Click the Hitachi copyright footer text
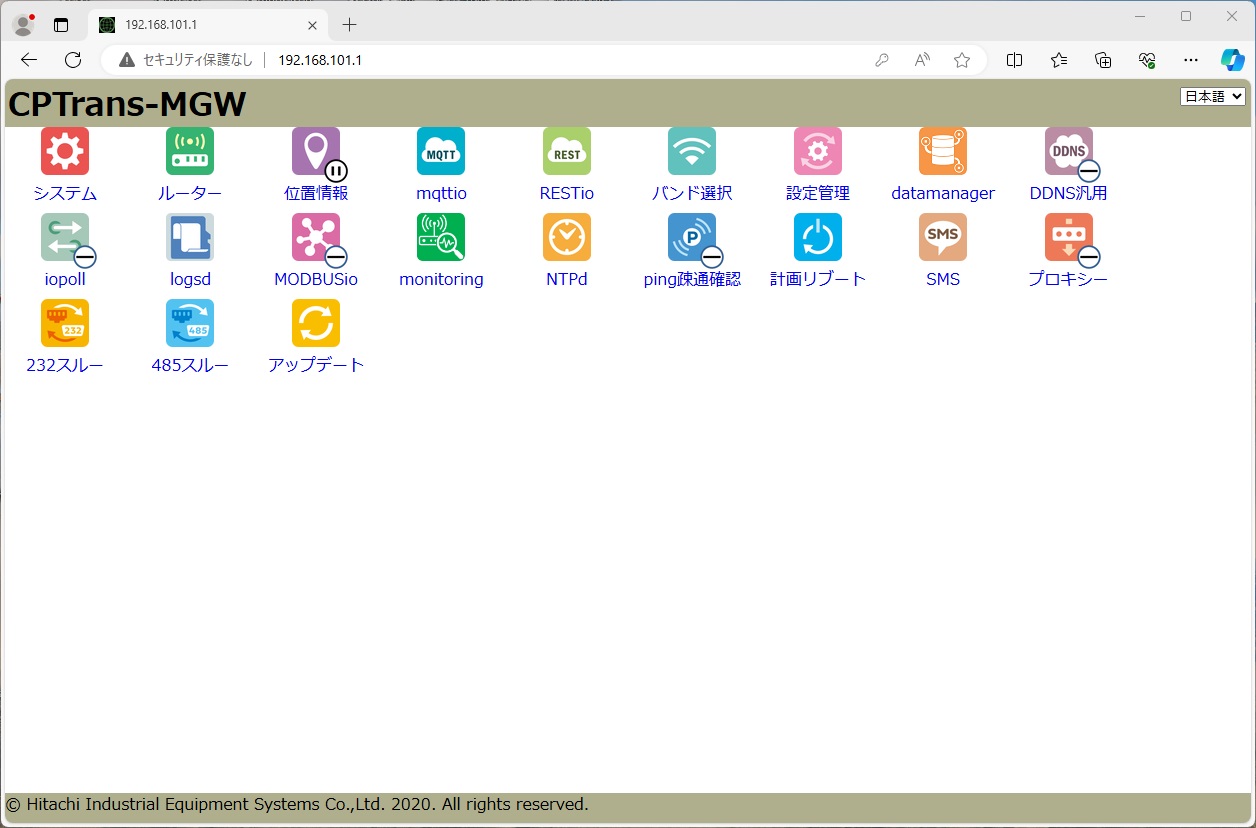Screen dimensions: 1256x828 [297, 804]
